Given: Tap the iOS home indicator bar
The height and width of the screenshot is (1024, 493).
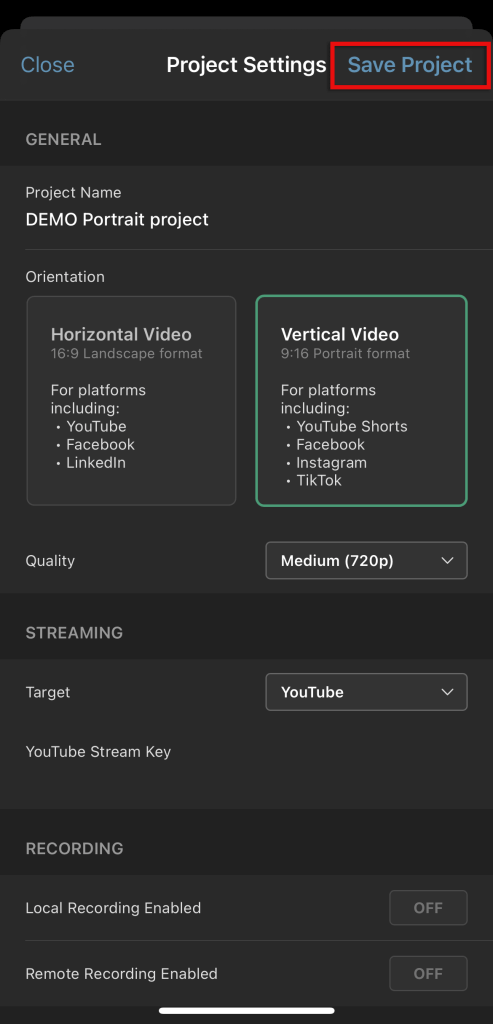Looking at the screenshot, I should pyautogui.click(x=247, y=1010).
